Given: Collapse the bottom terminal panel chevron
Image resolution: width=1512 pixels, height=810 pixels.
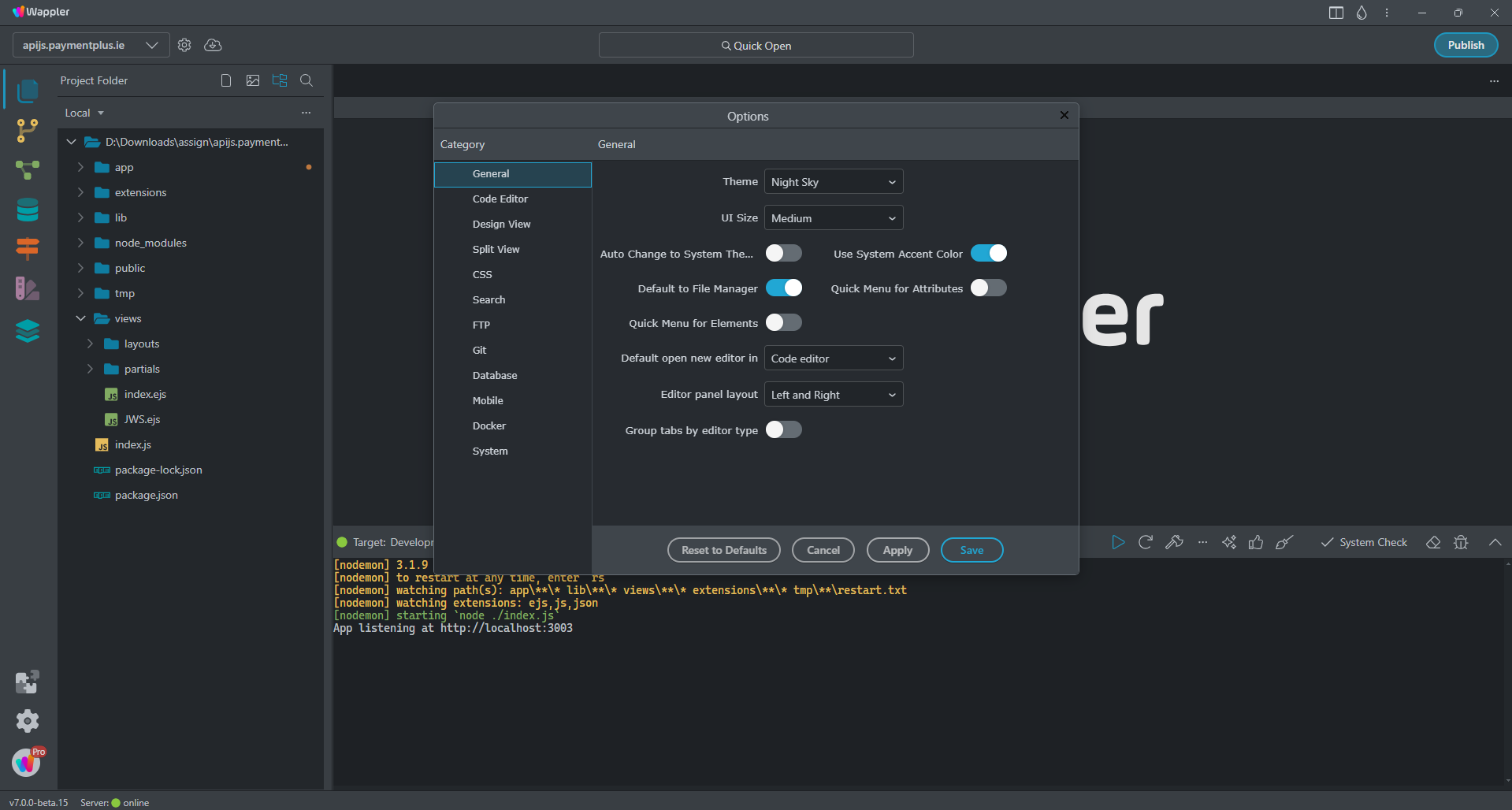Looking at the screenshot, I should pyautogui.click(x=1495, y=542).
